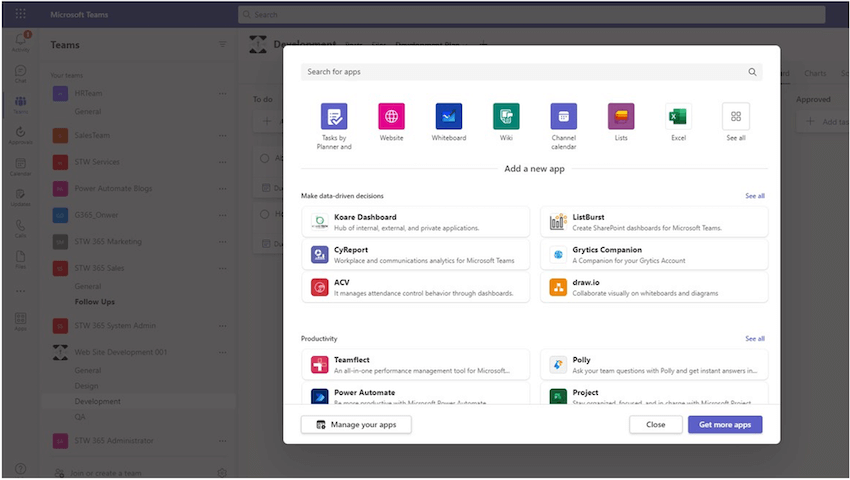Click Get more apps button
This screenshot has height=480, width=850.
click(725, 425)
